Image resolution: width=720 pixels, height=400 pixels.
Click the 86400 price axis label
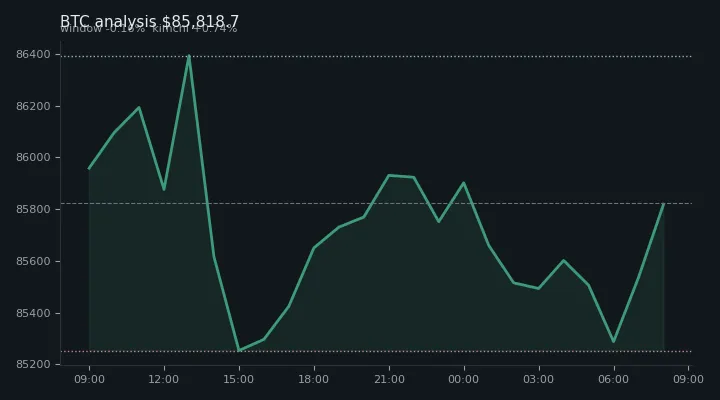[x=33, y=55]
